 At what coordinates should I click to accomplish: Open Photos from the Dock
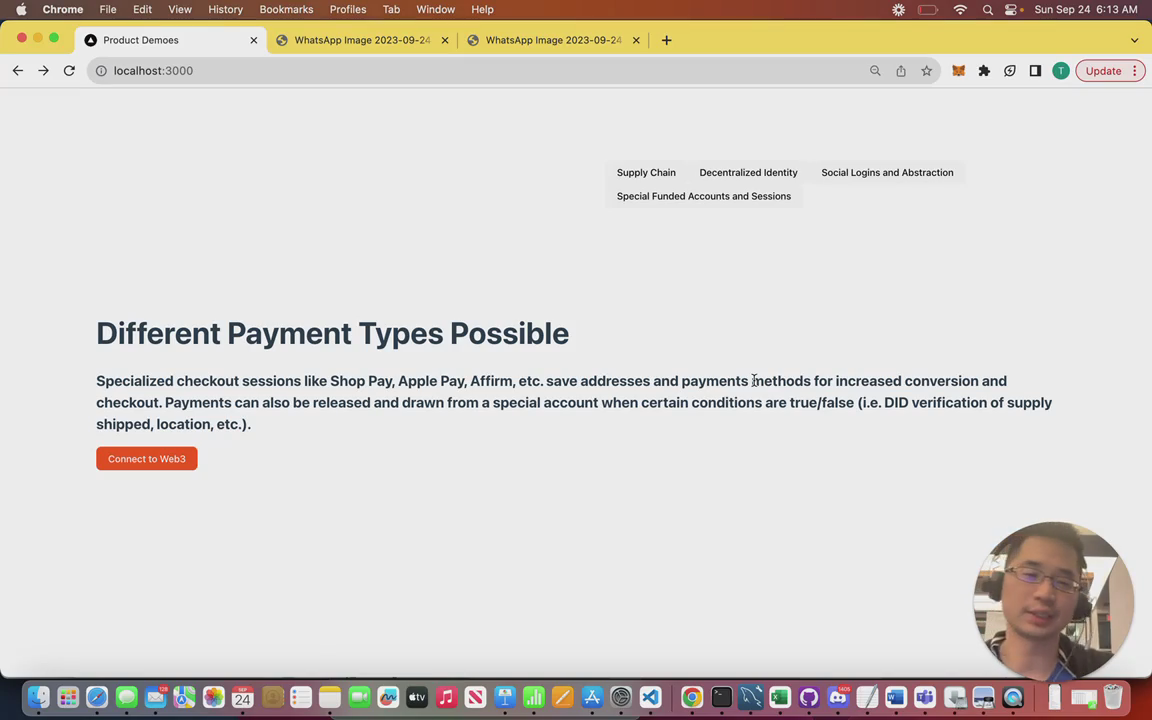click(x=214, y=696)
